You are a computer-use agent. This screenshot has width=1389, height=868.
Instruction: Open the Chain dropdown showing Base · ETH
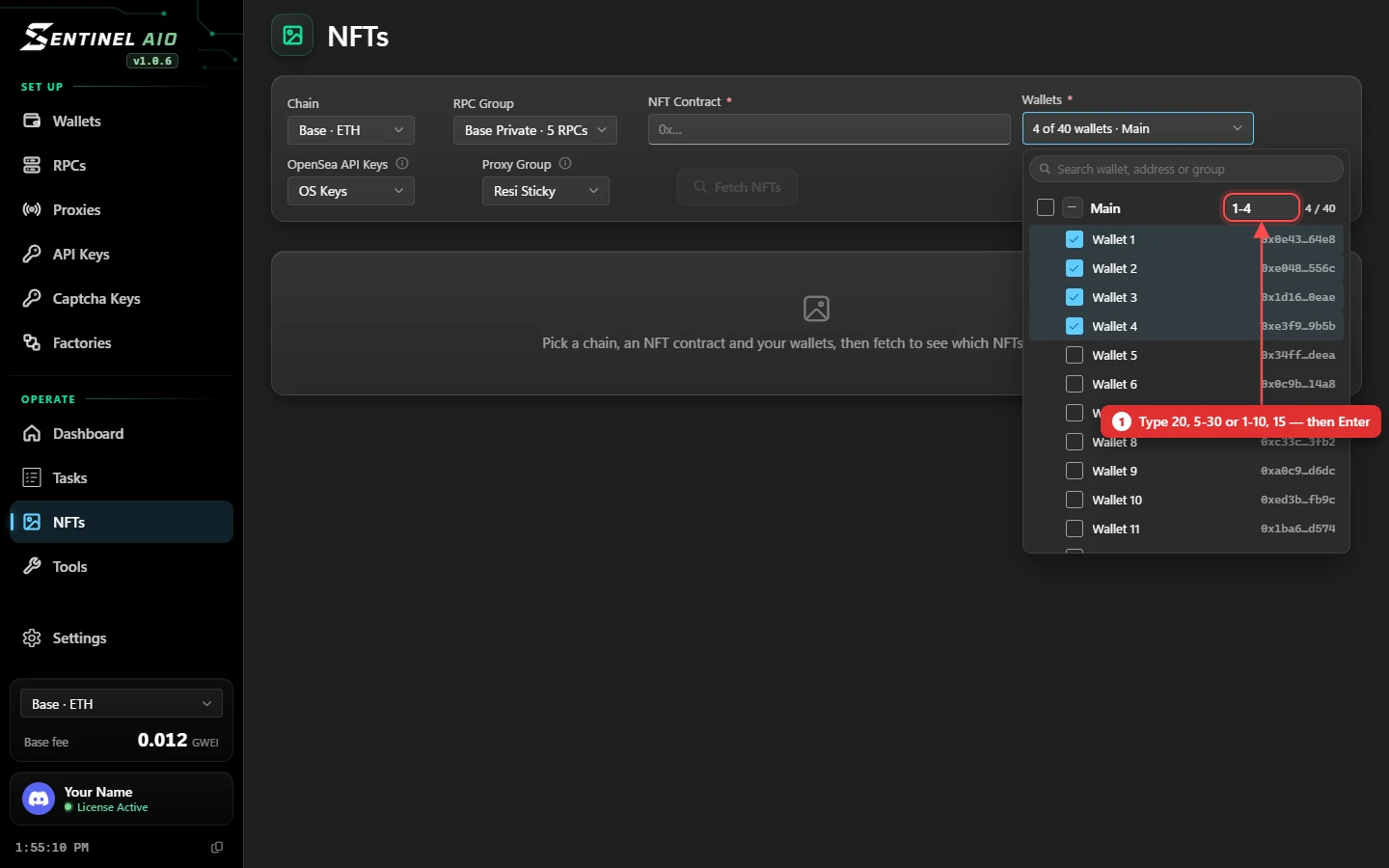351,130
